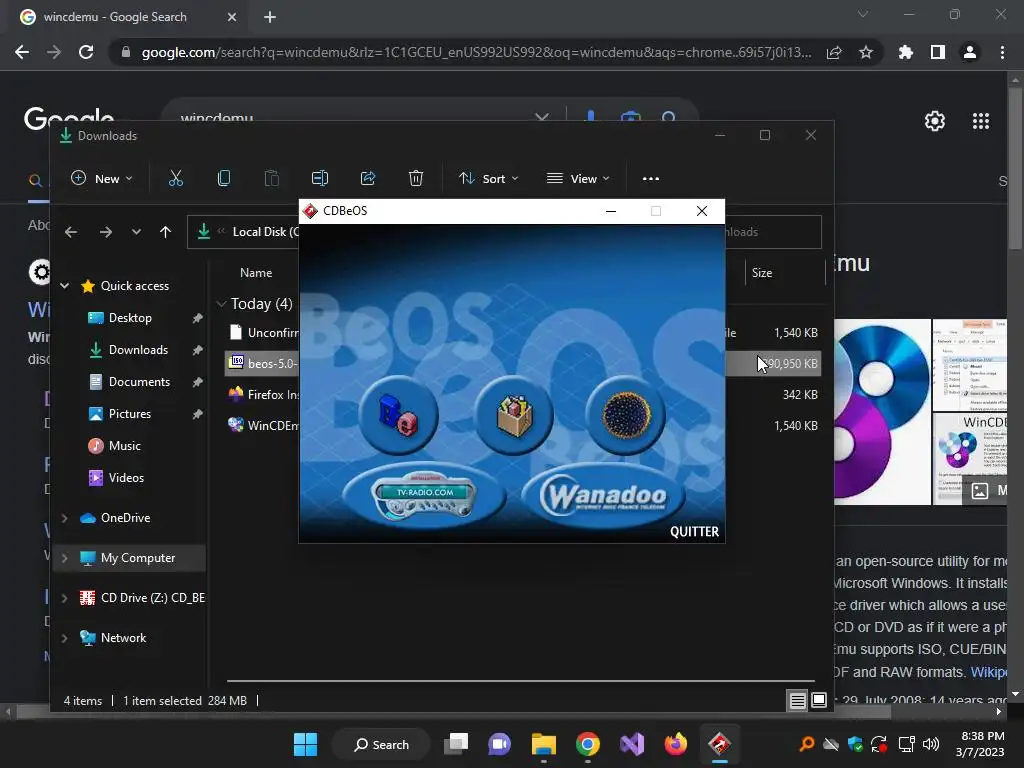Expand the Network tree node
The width and height of the screenshot is (1024, 768).
(x=65, y=638)
